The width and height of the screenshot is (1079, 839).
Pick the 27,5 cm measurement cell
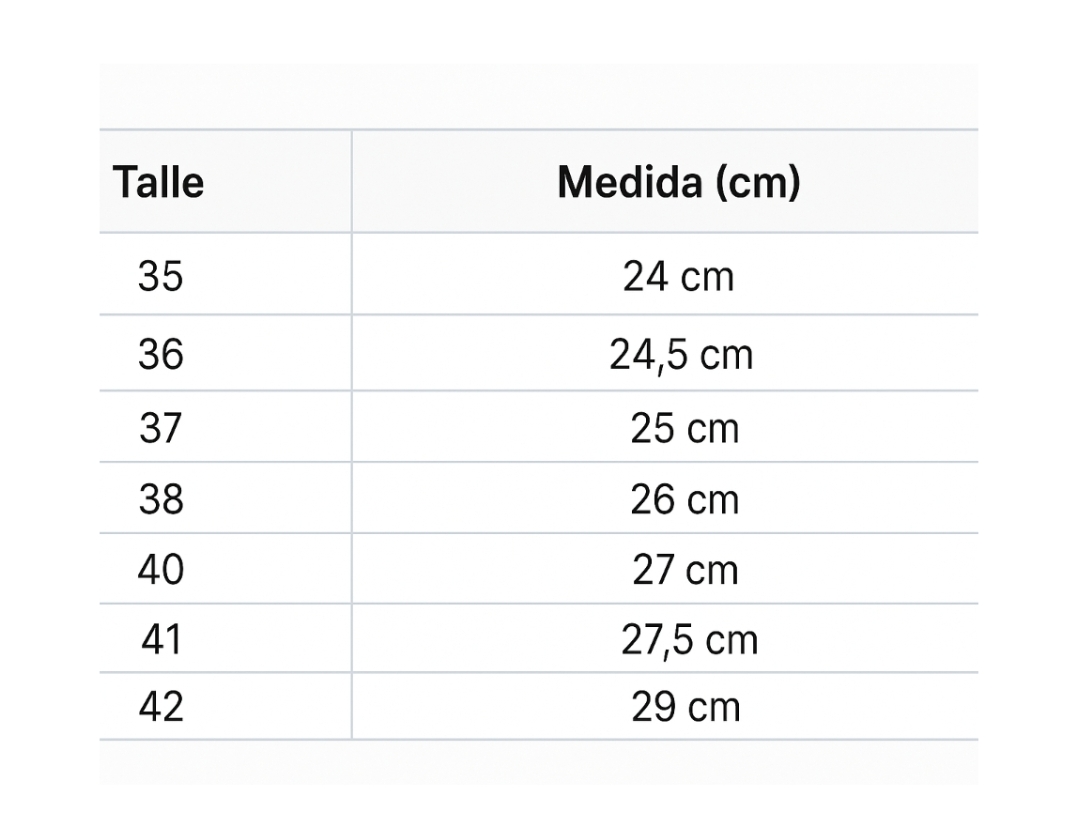point(689,640)
